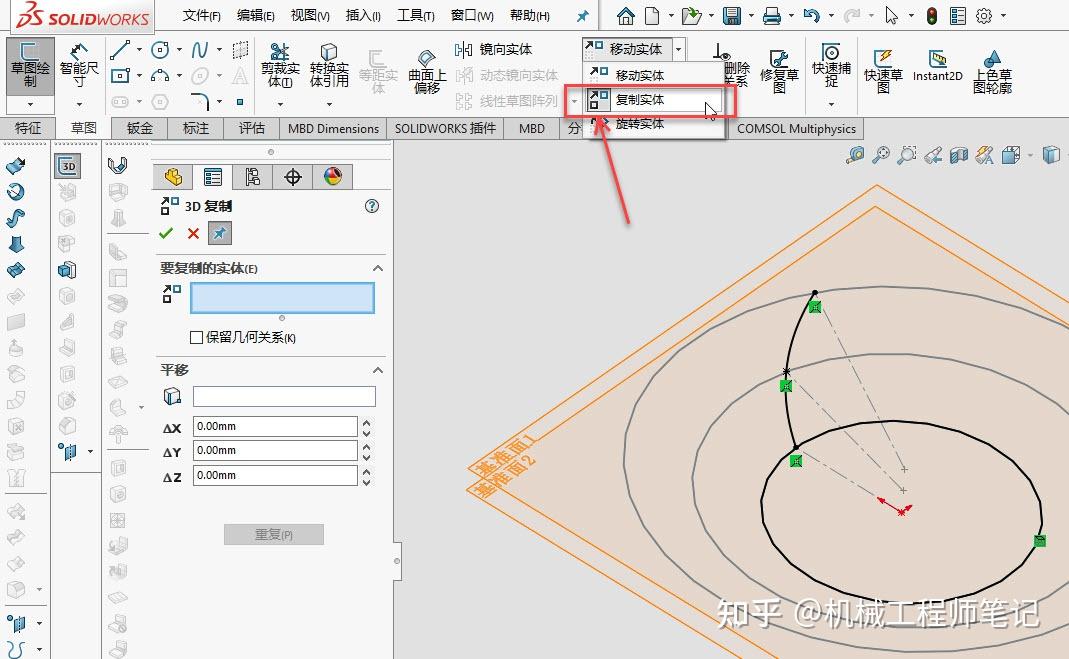The width and height of the screenshot is (1069, 659).
Task: Open the Quick Snaps dropdown arrow
Action: tap(831, 104)
